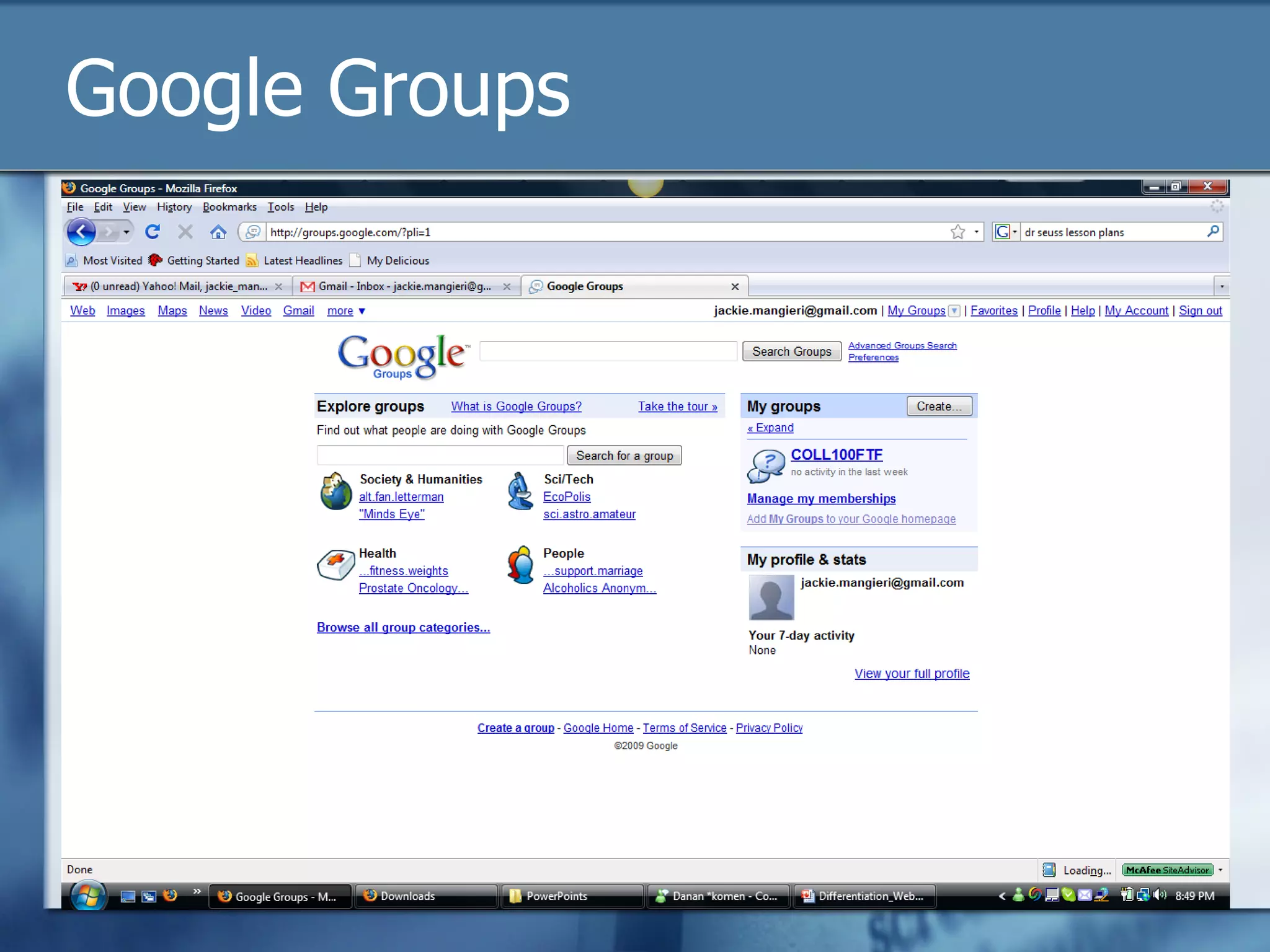Click the Sign out link
Screen dimensions: 1270x952
click(x=1201, y=311)
